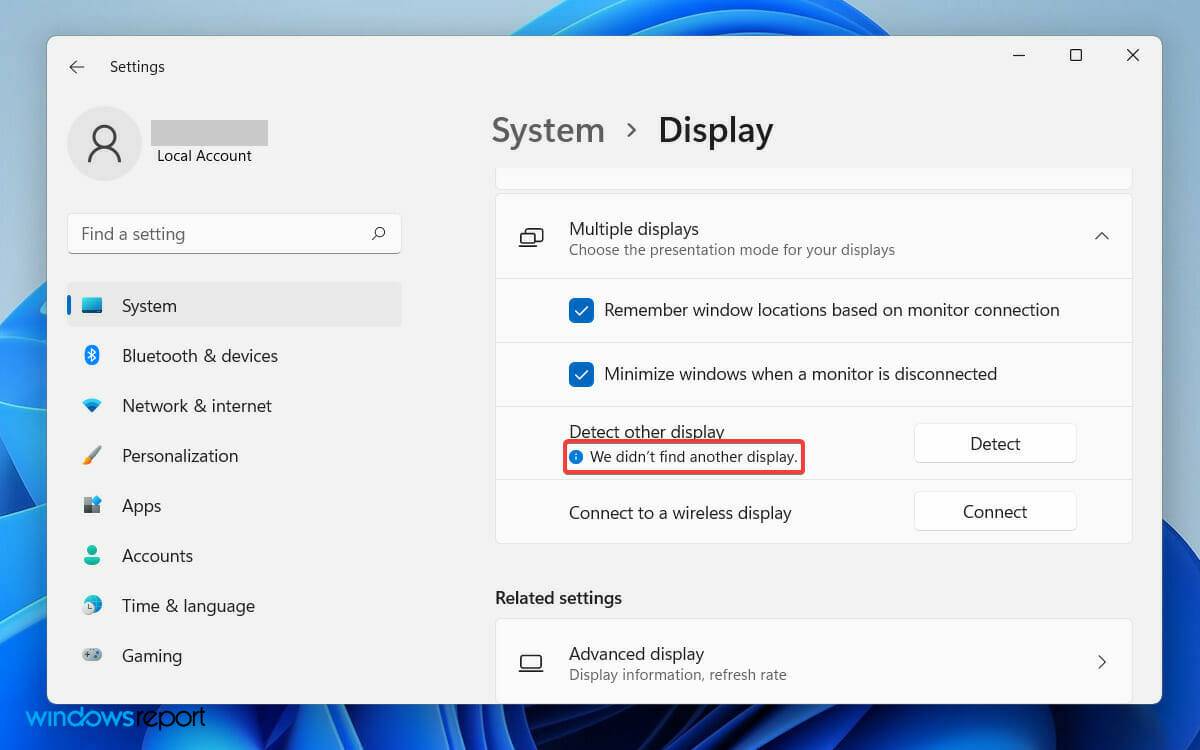Uncheck Remember window locations based on monitor connection
This screenshot has height=750, width=1200.
pyautogui.click(x=581, y=310)
